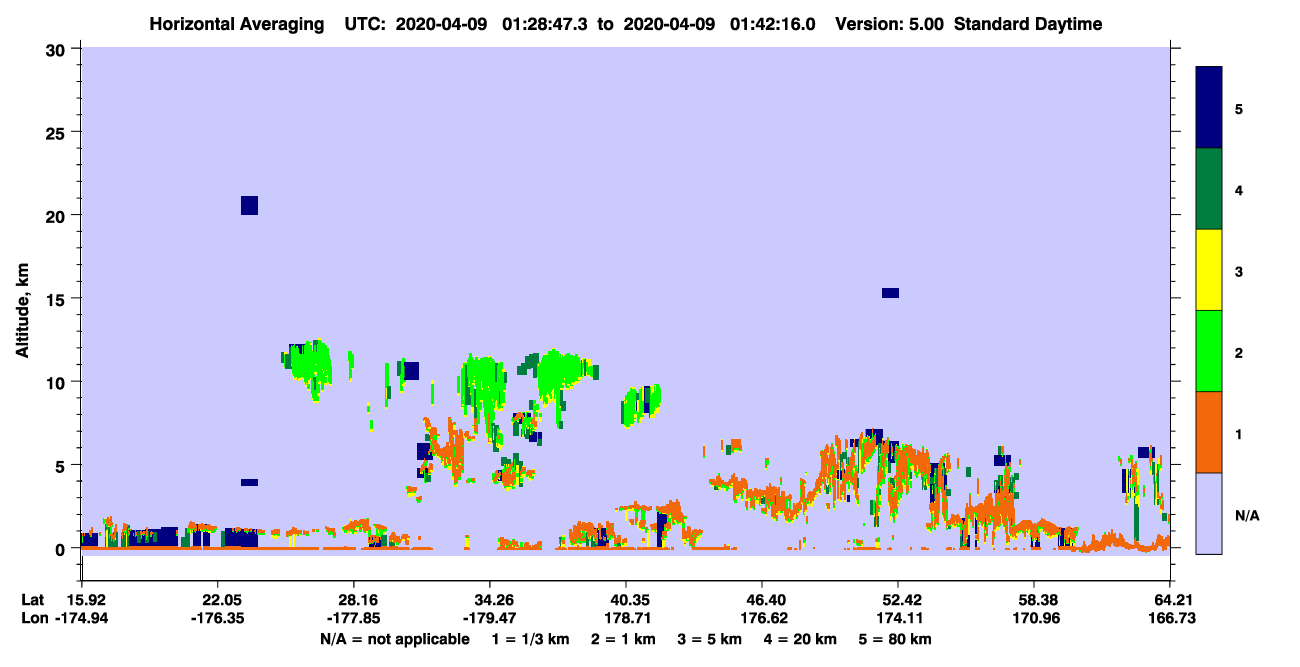The width and height of the screenshot is (1300, 667).
Task: Click the longitude value 176.62
Action: [x=762, y=618]
